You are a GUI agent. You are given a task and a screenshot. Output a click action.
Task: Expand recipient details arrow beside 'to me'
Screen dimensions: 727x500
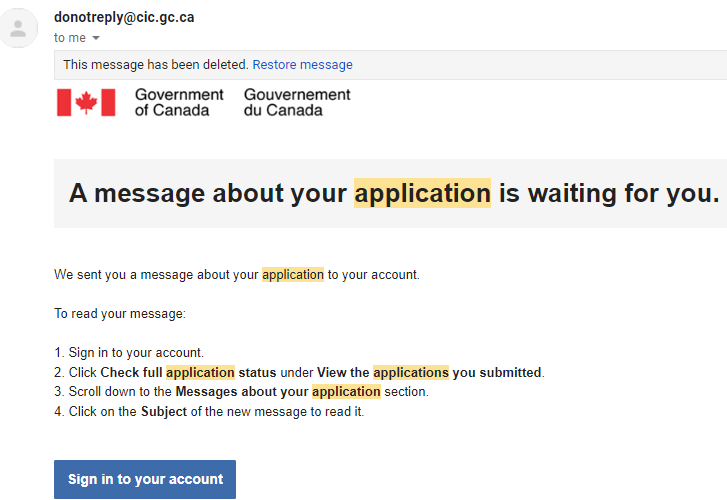pyautogui.click(x=96, y=38)
